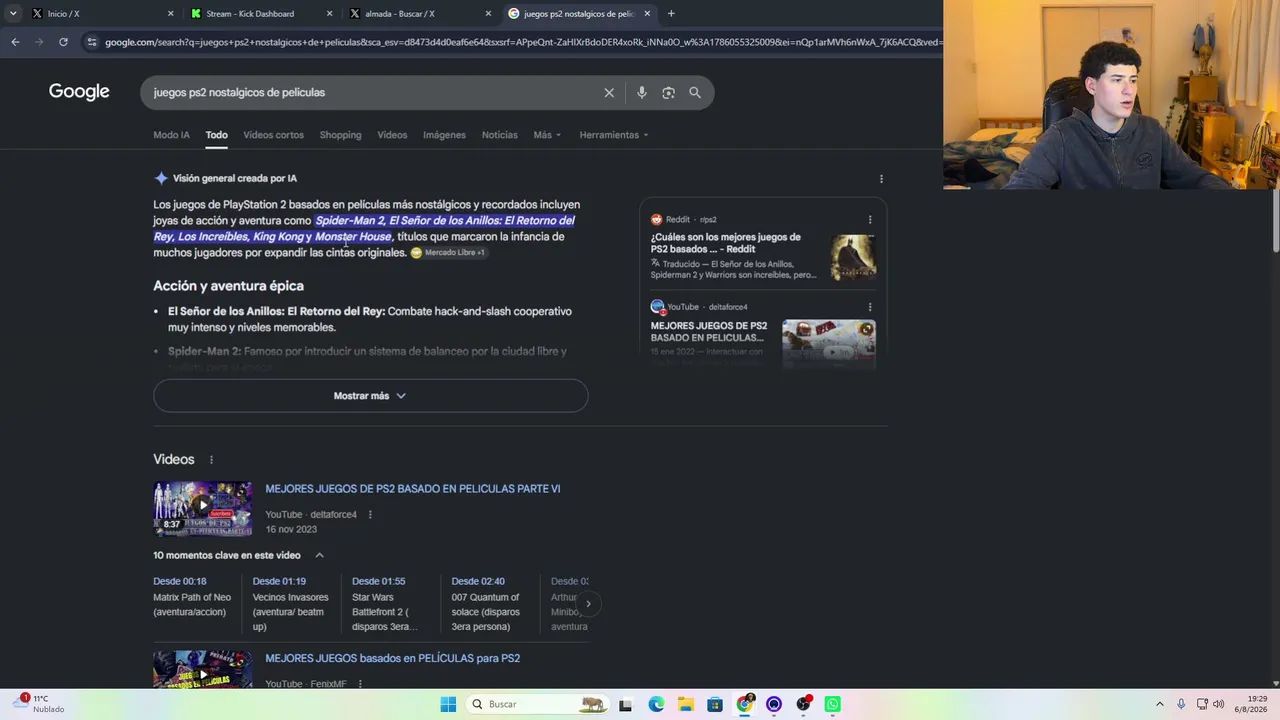The height and width of the screenshot is (720, 1280).
Task: Open File Explorer from the taskbar
Action: 685,704
